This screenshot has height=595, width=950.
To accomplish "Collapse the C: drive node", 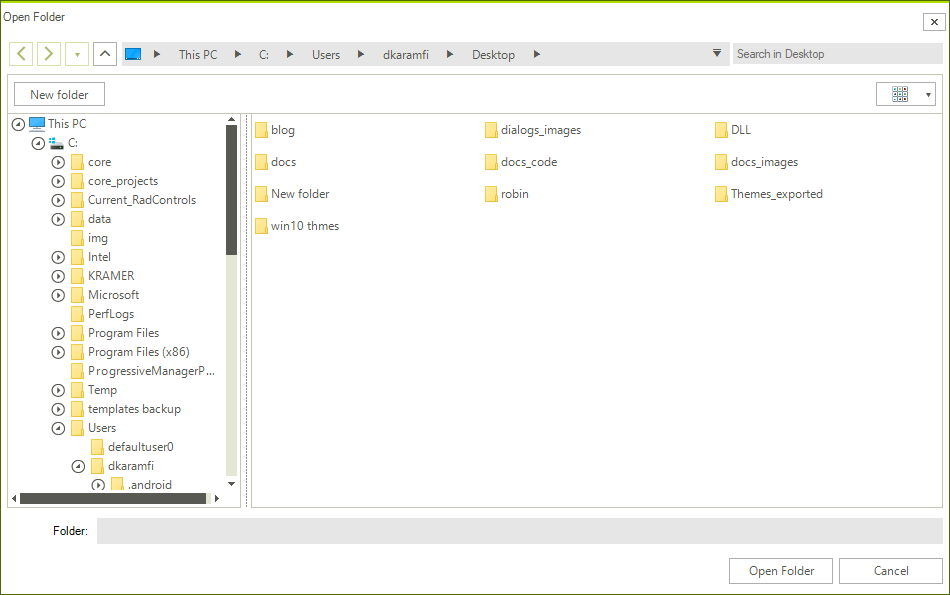I will [38, 142].
